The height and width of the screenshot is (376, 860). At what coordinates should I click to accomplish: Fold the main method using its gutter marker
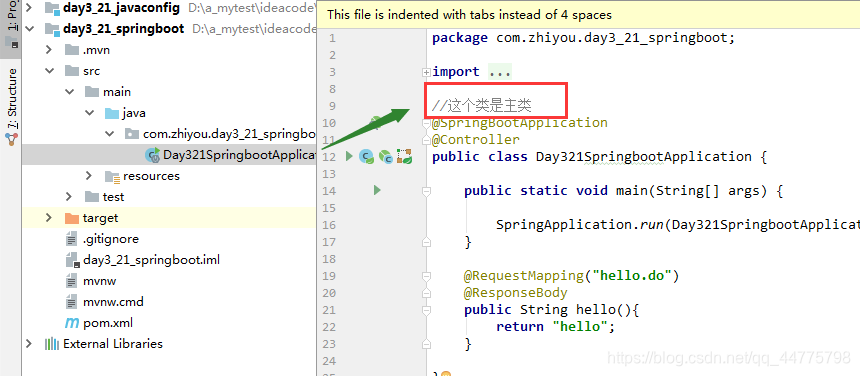pos(426,191)
